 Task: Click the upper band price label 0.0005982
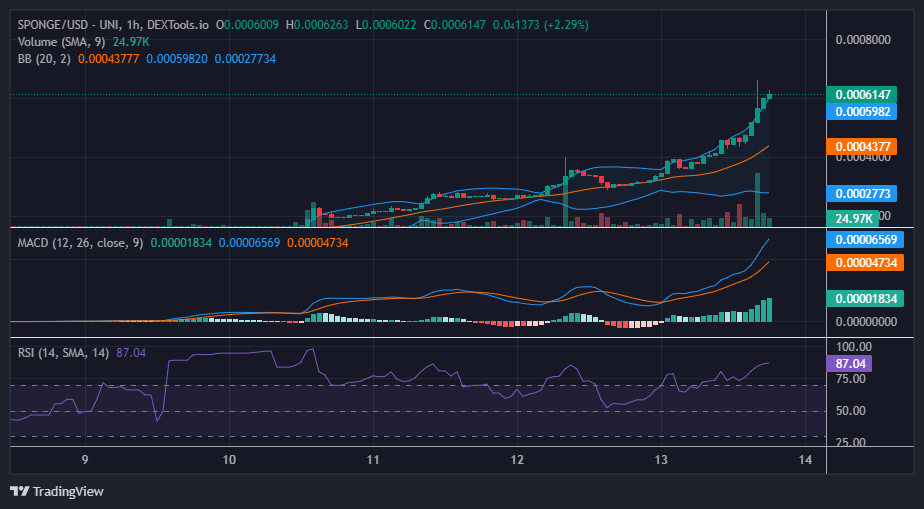862,111
